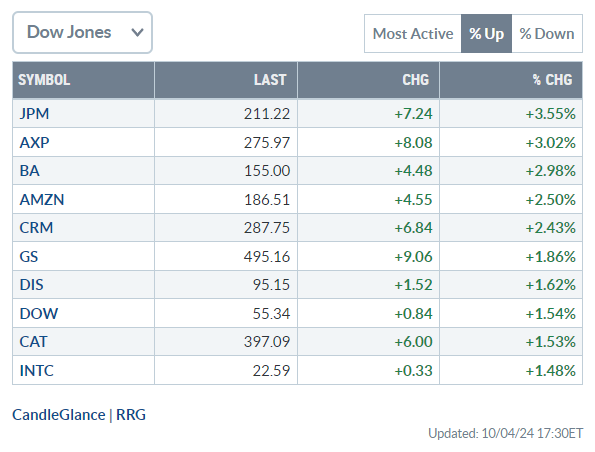Click the CAT ticker symbol
The image size is (595, 452).
33,342
